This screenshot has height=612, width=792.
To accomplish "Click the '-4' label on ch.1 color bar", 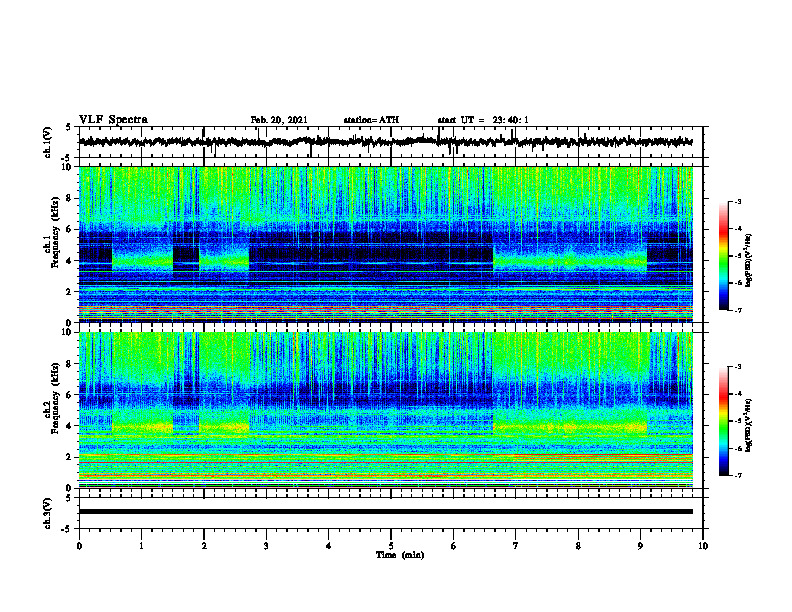I will (738, 229).
